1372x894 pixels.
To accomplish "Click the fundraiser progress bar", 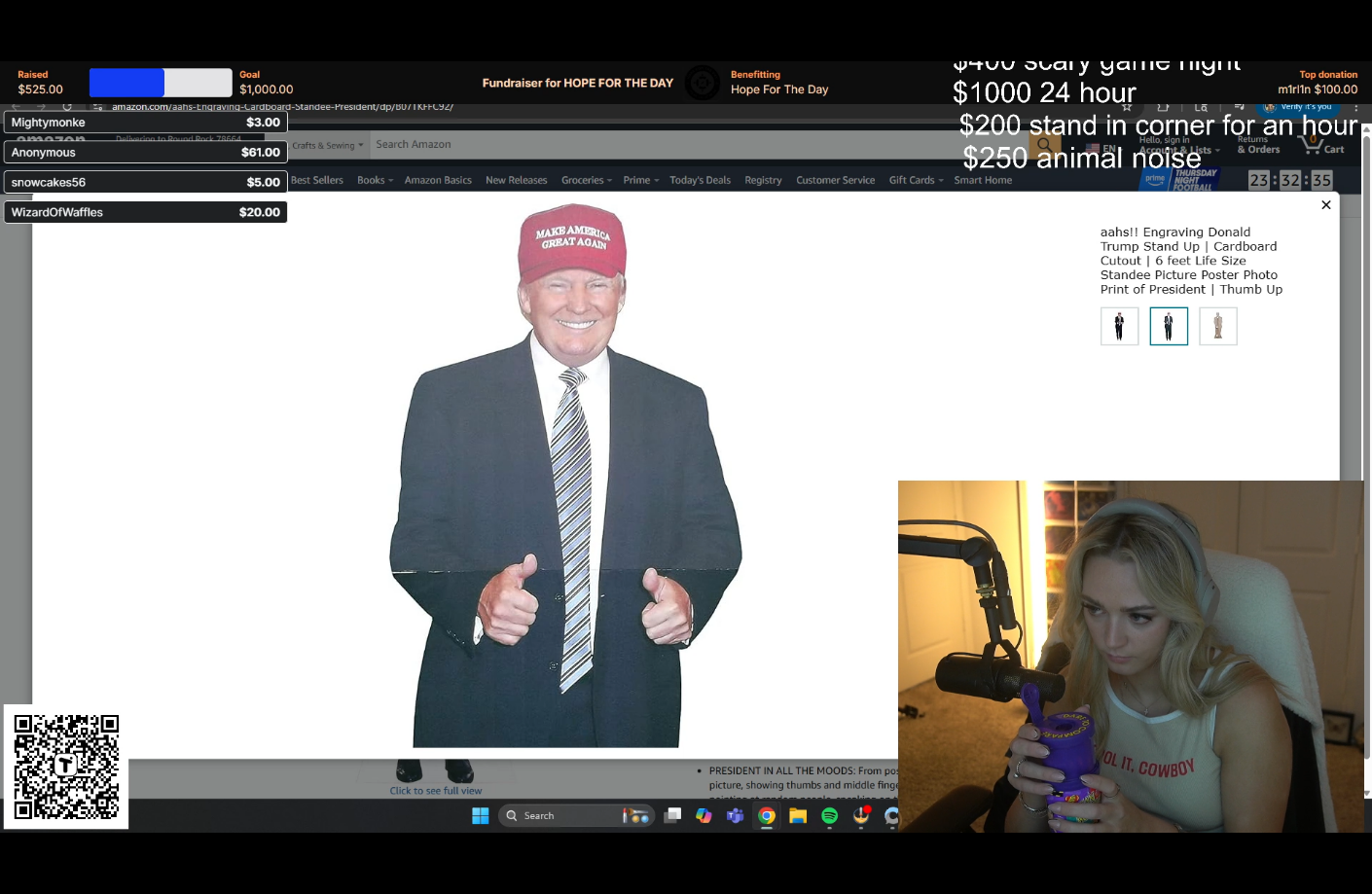I will click(161, 83).
